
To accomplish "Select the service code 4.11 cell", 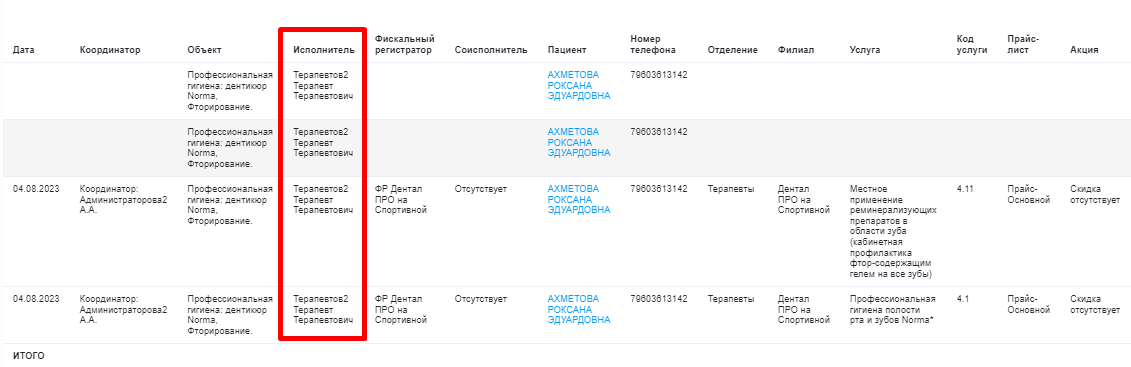I will point(965,189).
